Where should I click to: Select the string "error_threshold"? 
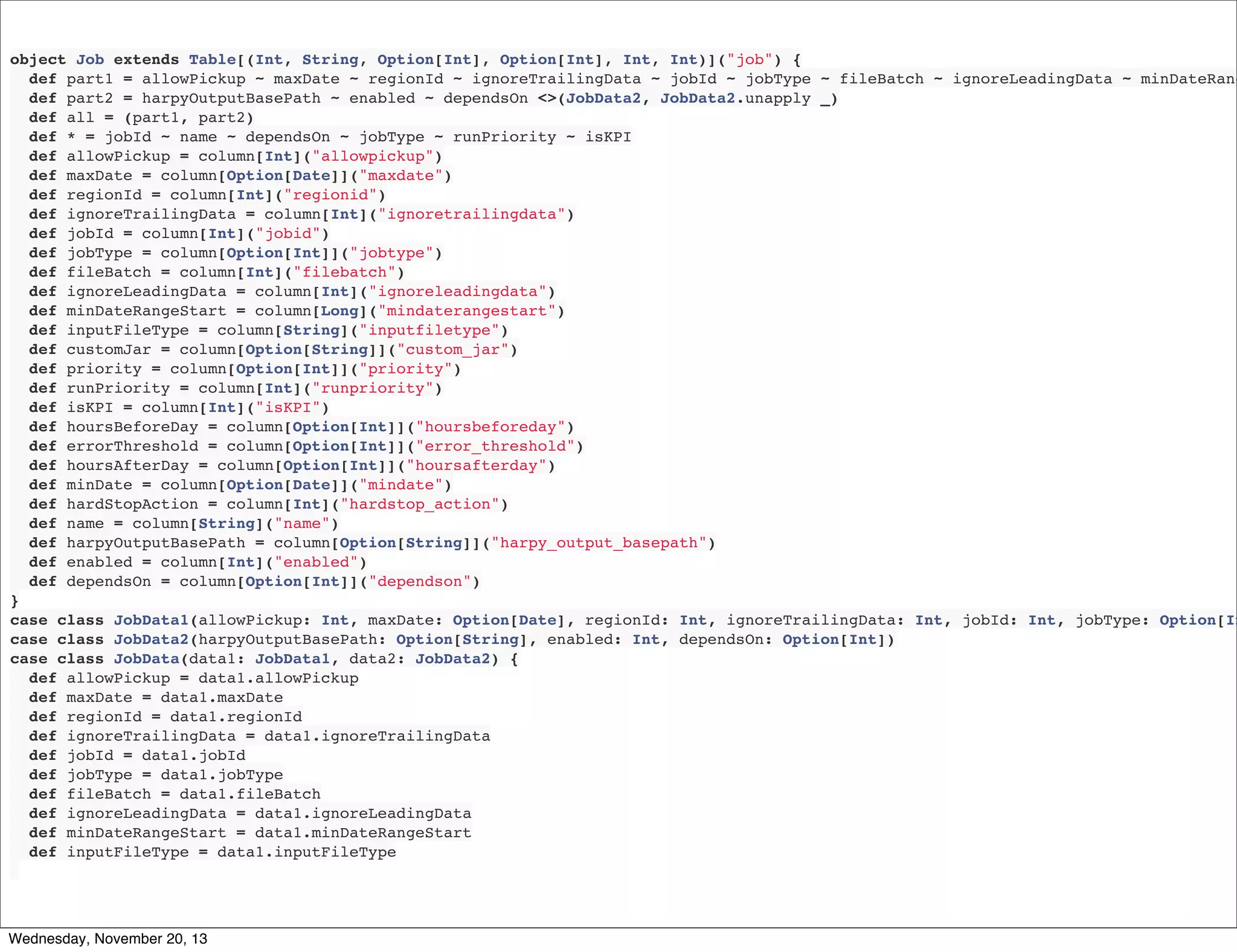[495, 446]
